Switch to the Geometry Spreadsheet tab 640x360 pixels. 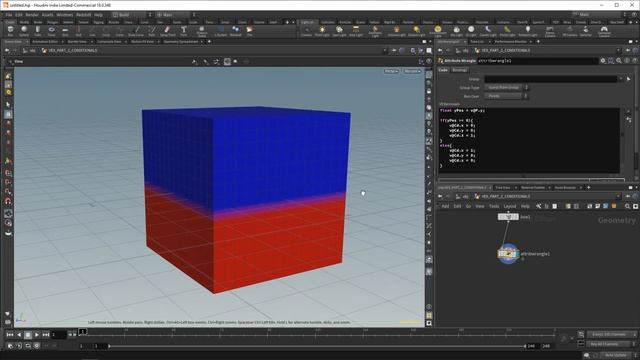coord(180,42)
